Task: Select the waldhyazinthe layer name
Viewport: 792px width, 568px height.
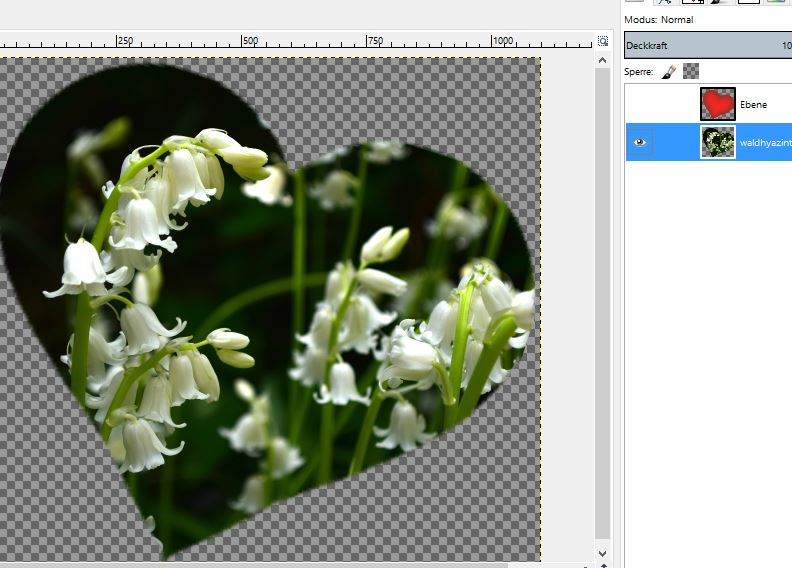Action: coord(765,143)
